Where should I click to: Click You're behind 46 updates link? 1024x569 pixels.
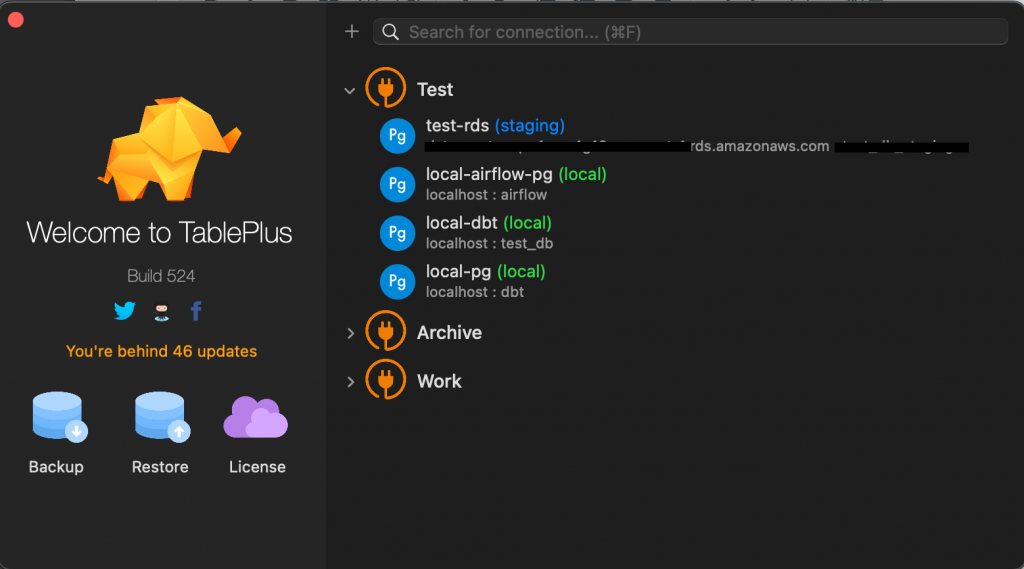161,351
